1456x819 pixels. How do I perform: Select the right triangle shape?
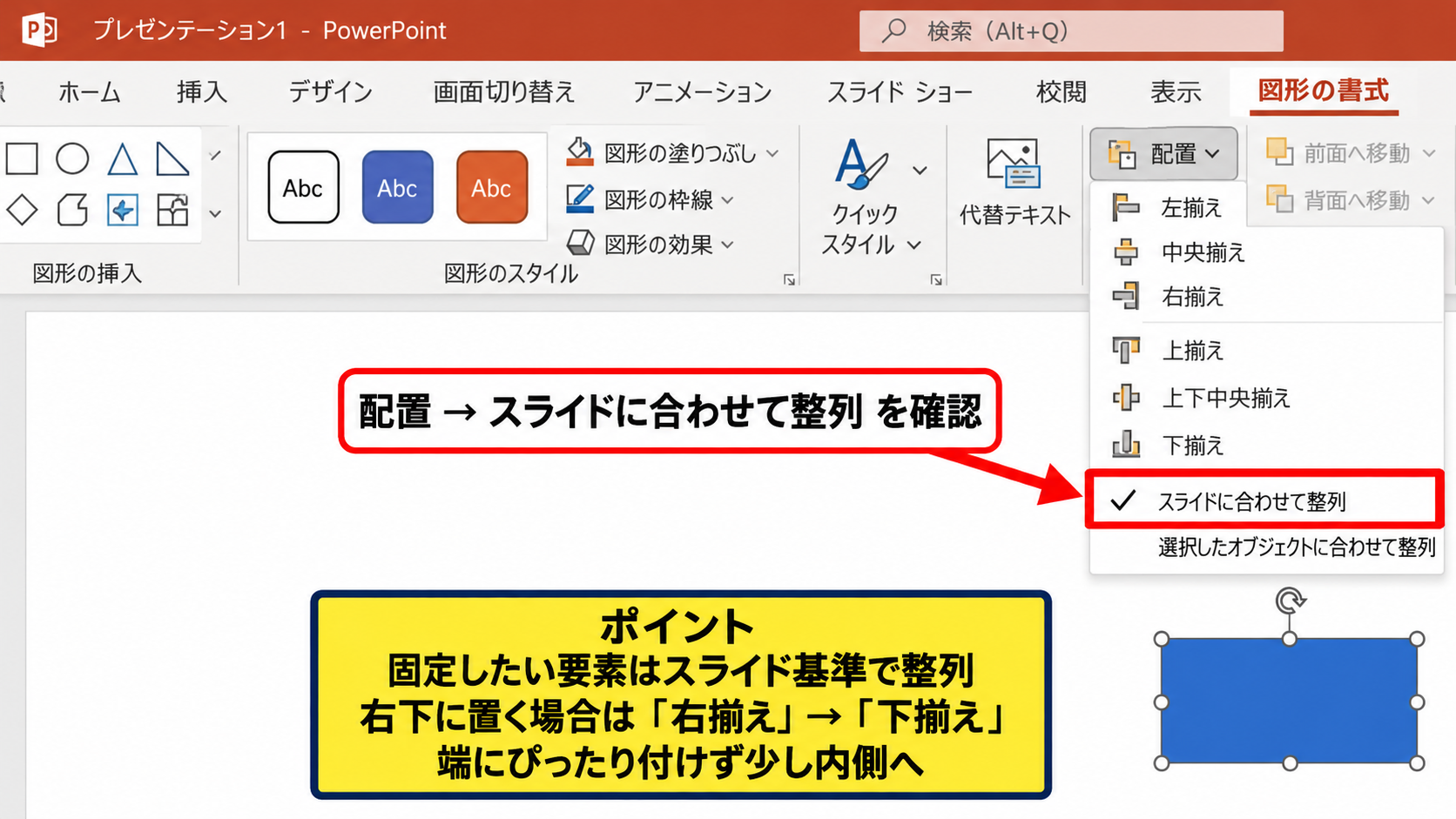tap(172, 158)
